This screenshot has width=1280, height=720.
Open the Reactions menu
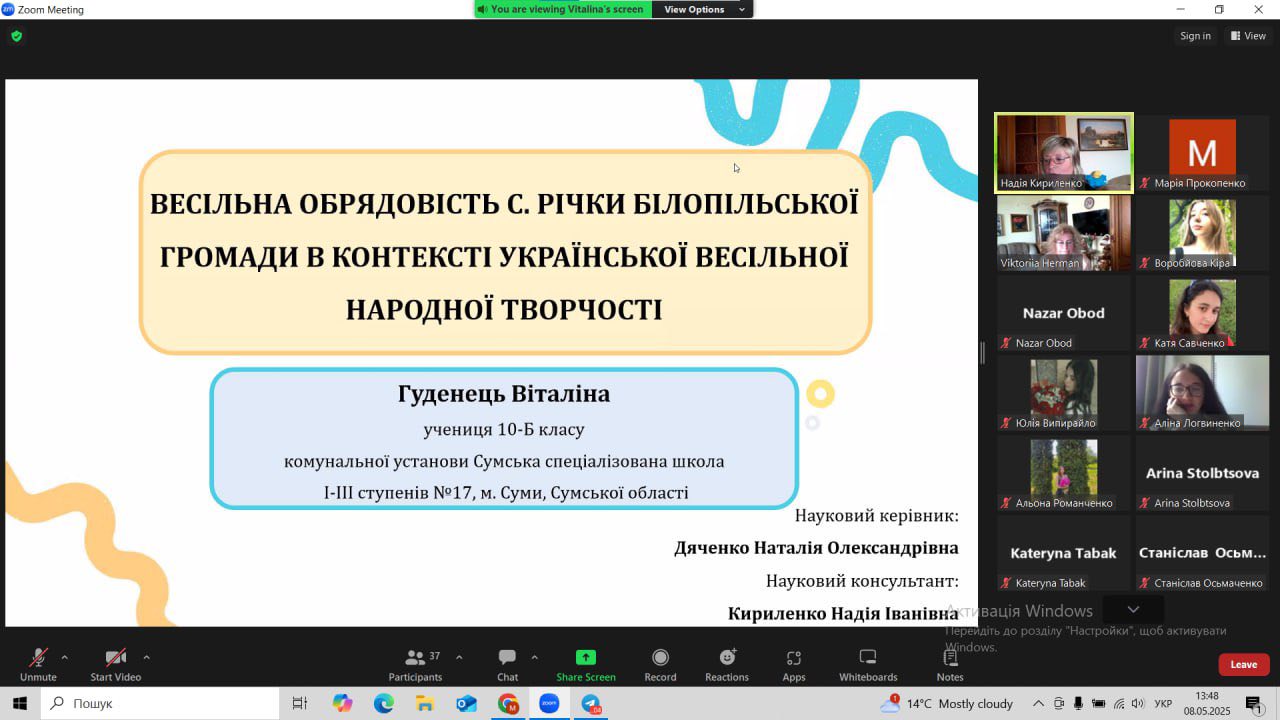[727, 664]
